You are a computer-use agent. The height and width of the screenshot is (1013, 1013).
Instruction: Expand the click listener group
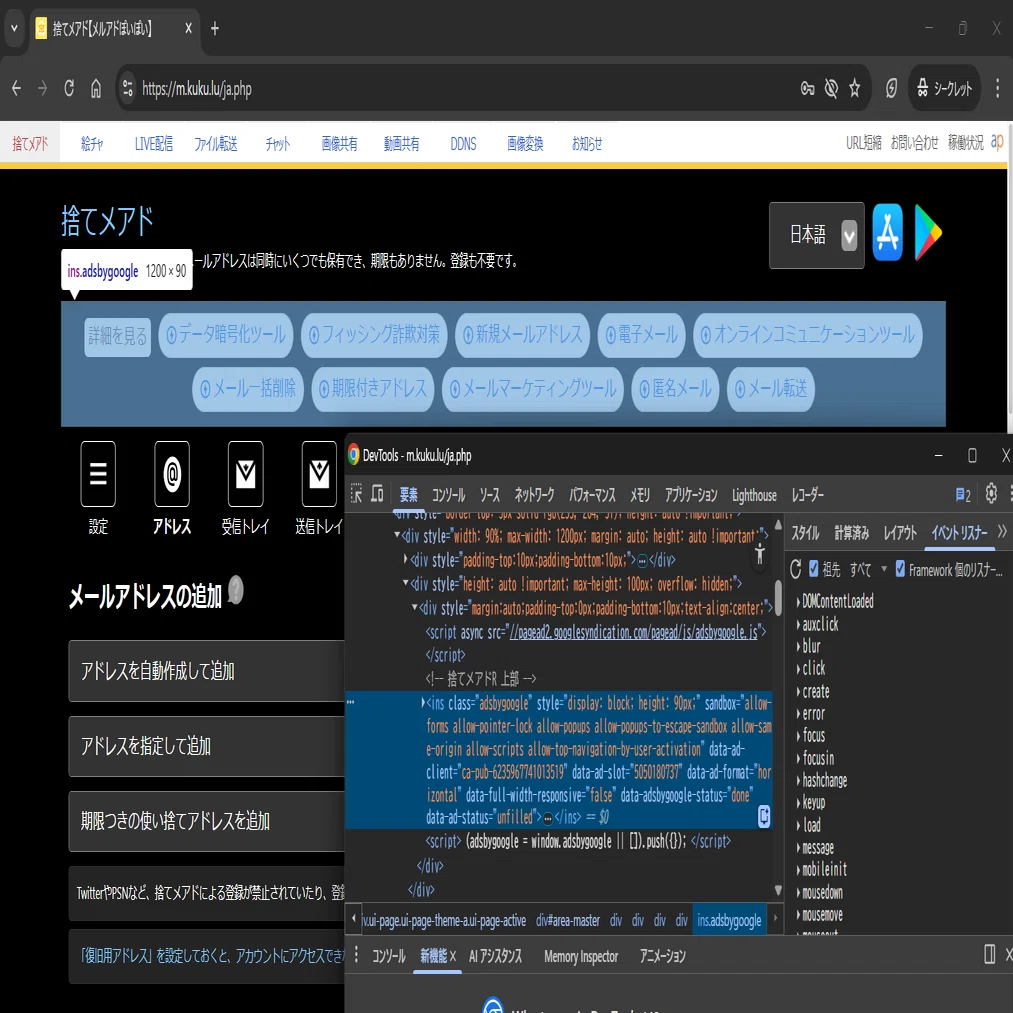(799, 669)
